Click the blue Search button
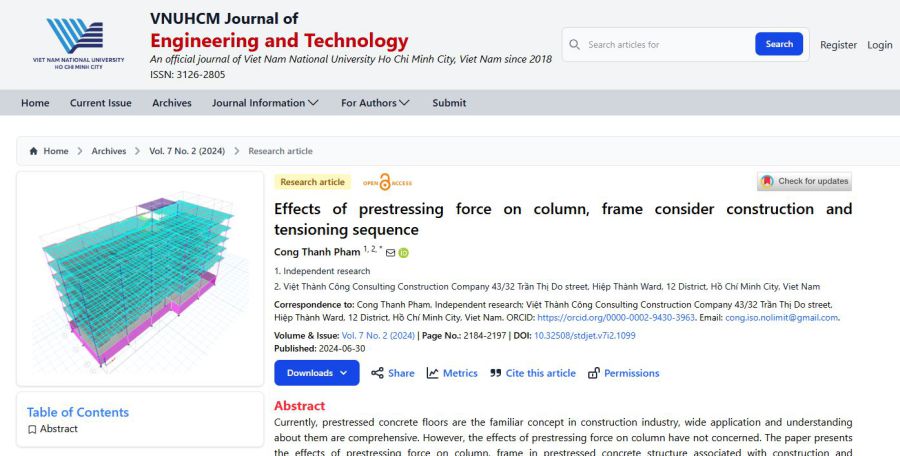Image resolution: width=900 pixels, height=456 pixels. point(779,44)
